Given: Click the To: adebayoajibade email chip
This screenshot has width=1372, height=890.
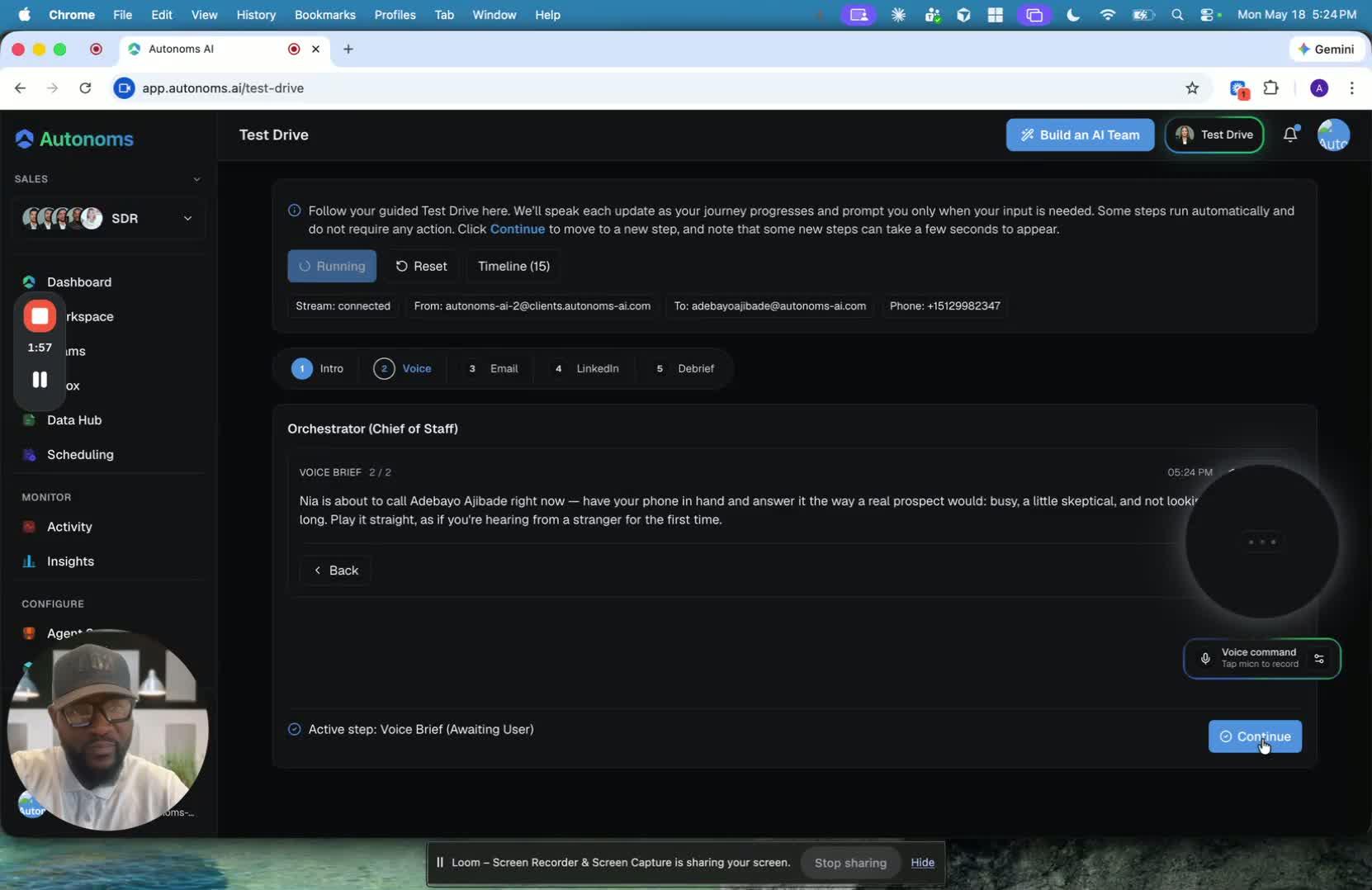Looking at the screenshot, I should pyautogui.click(x=769, y=306).
